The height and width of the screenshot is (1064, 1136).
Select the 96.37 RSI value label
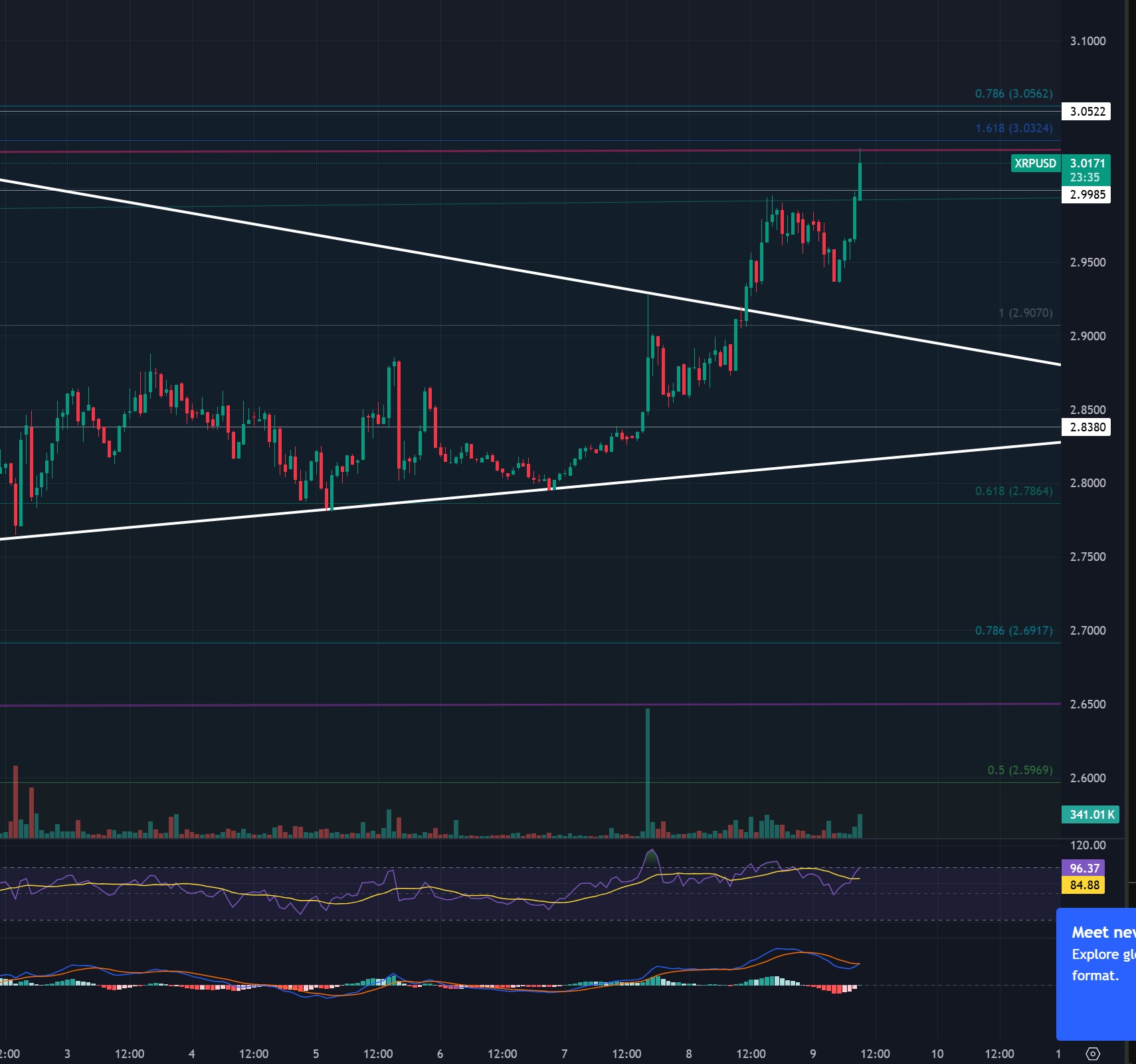1084,868
